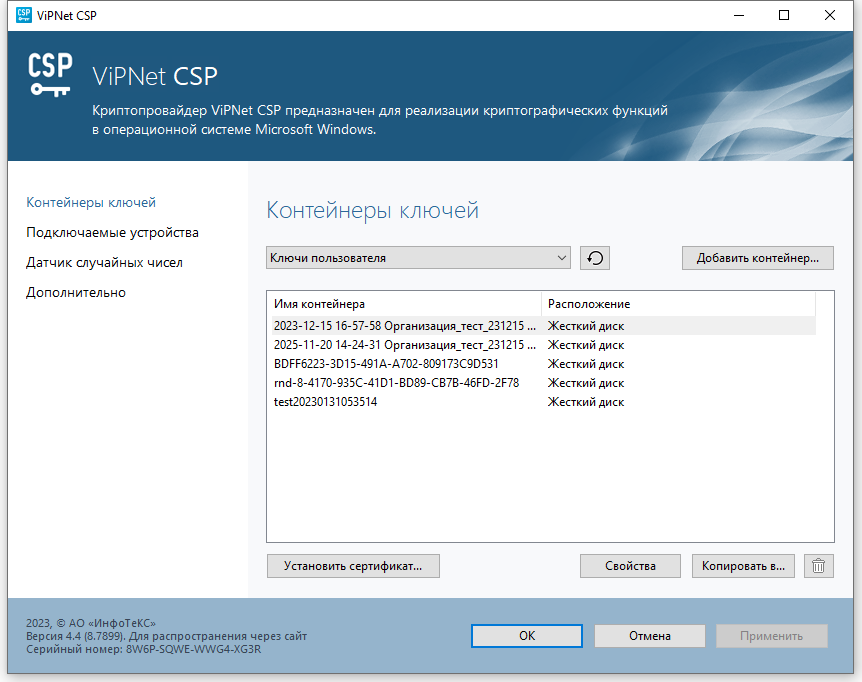862x682 pixels.
Task: Open Подключаемые устройства section
Action: [112, 232]
